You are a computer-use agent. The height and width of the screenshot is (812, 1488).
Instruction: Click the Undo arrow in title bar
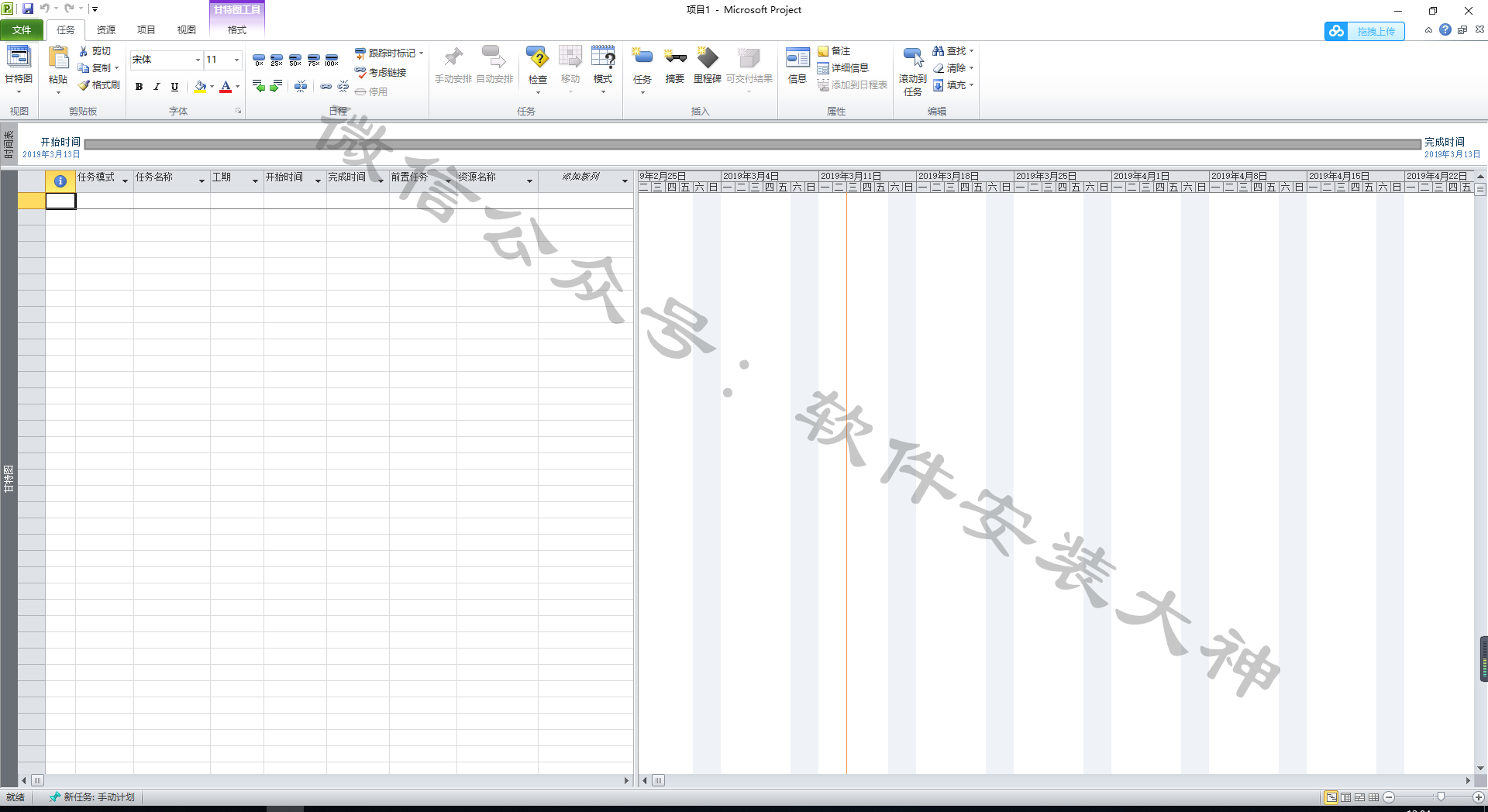(x=45, y=9)
